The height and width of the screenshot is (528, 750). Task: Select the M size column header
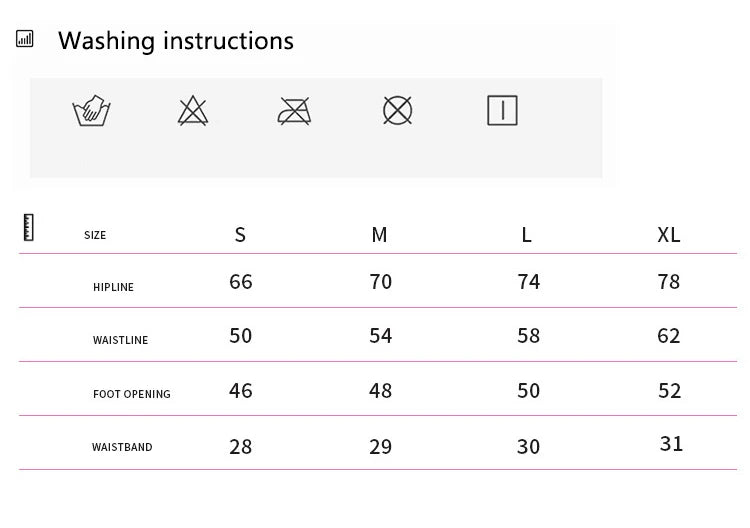(379, 235)
